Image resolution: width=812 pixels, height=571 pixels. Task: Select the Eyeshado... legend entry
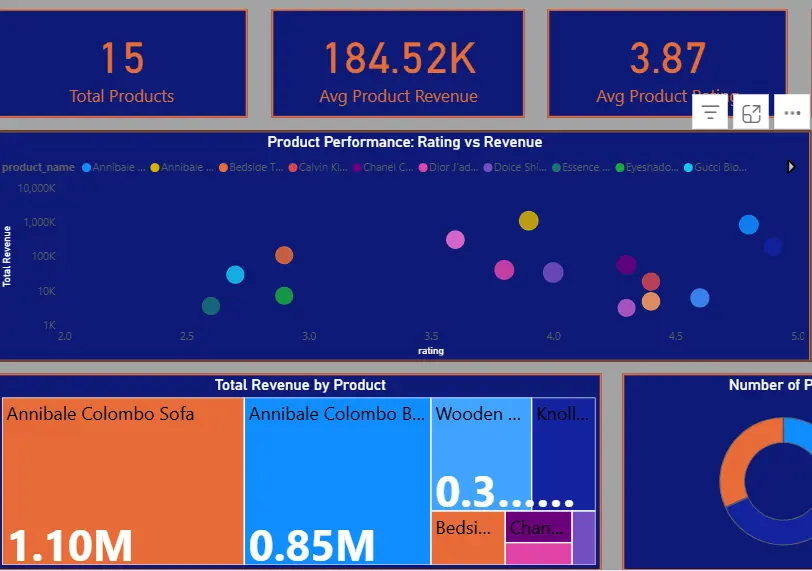pyautogui.click(x=647, y=167)
